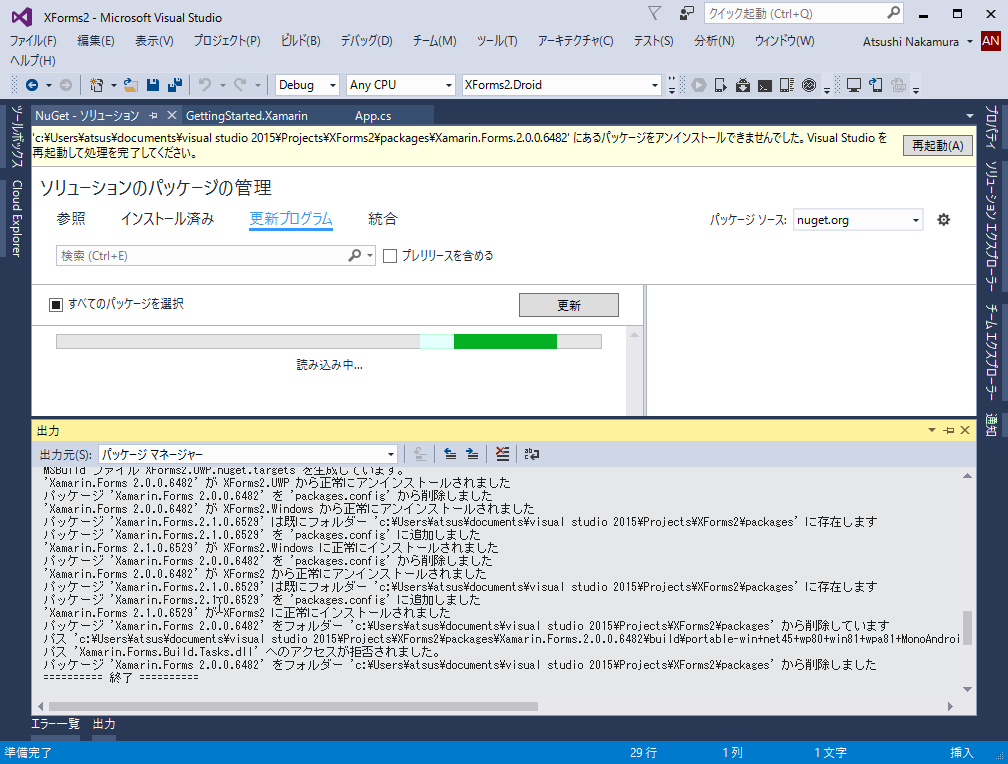This screenshot has height=764, width=1008.
Task: Click previous message icon in output toolbar
Action: [x=450, y=454]
